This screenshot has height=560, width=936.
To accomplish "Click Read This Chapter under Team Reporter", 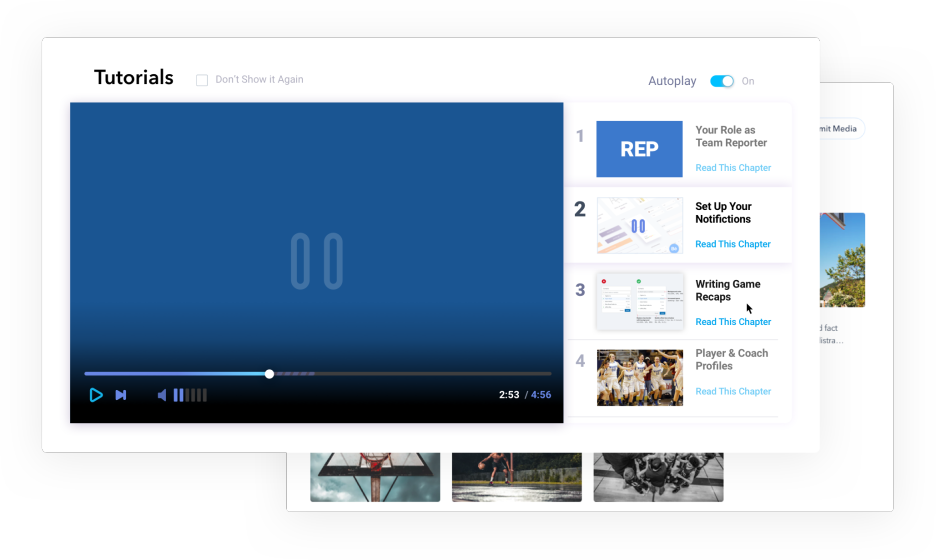I will tap(733, 168).
